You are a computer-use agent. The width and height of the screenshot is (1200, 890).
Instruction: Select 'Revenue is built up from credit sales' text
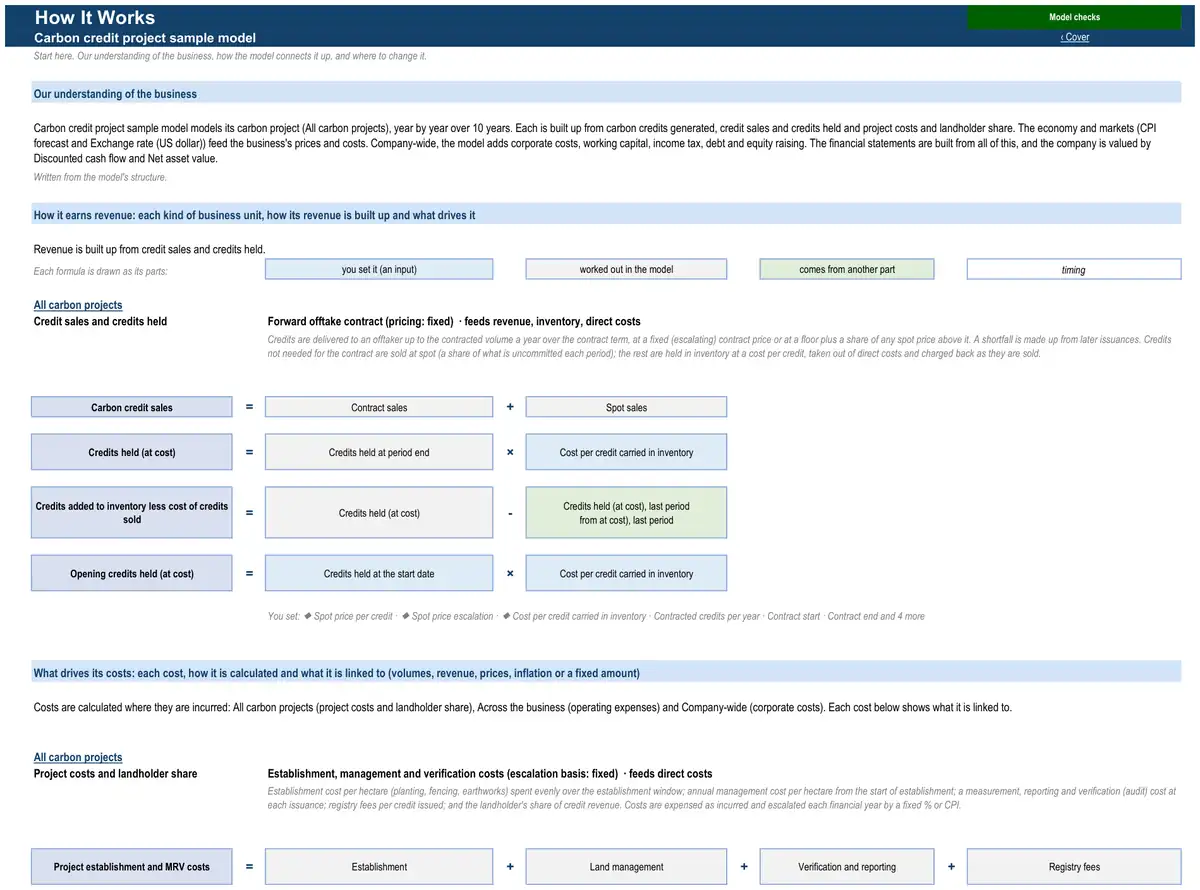click(x=150, y=249)
